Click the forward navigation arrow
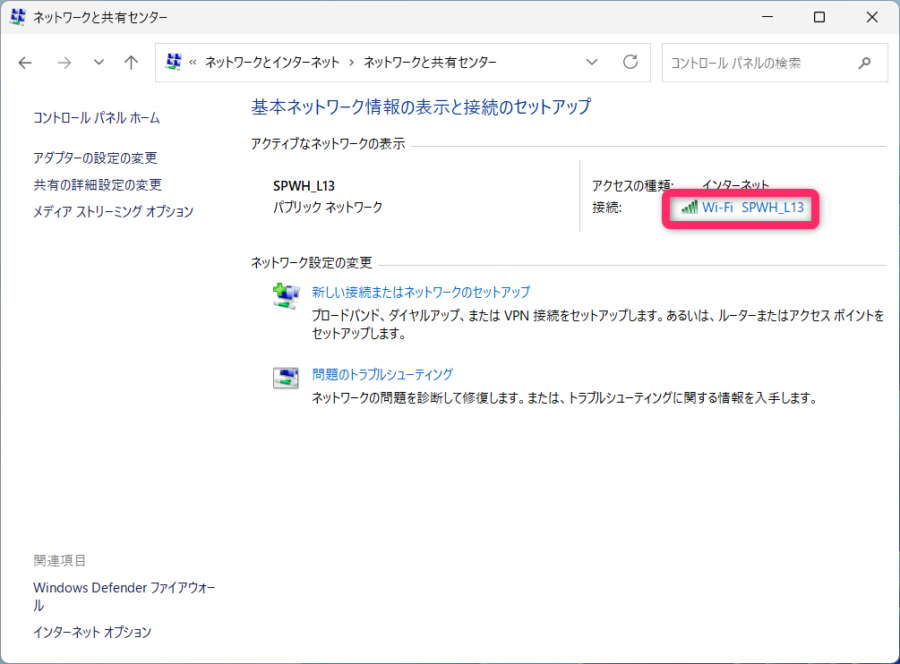900x664 pixels. point(64,62)
